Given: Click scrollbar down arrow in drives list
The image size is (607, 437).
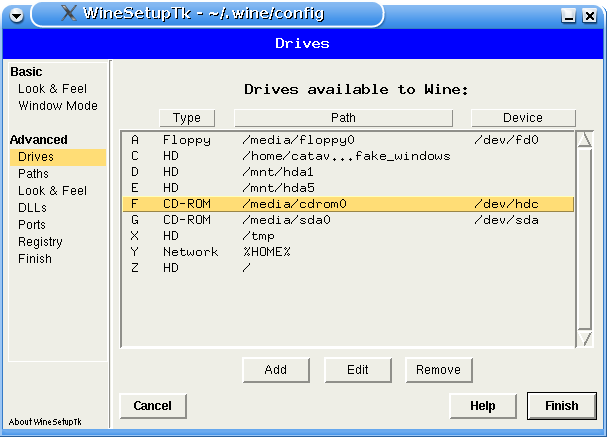Looking at the screenshot, I should pyautogui.click(x=584, y=338).
